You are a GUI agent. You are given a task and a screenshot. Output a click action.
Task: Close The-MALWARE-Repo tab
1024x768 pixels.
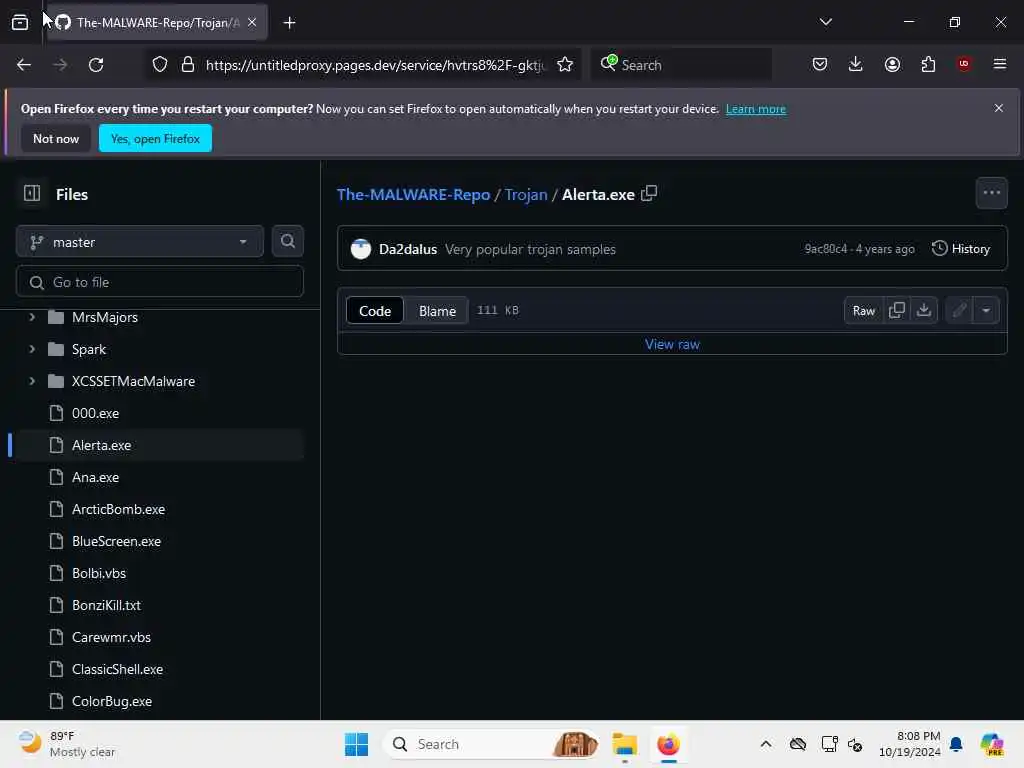click(252, 22)
